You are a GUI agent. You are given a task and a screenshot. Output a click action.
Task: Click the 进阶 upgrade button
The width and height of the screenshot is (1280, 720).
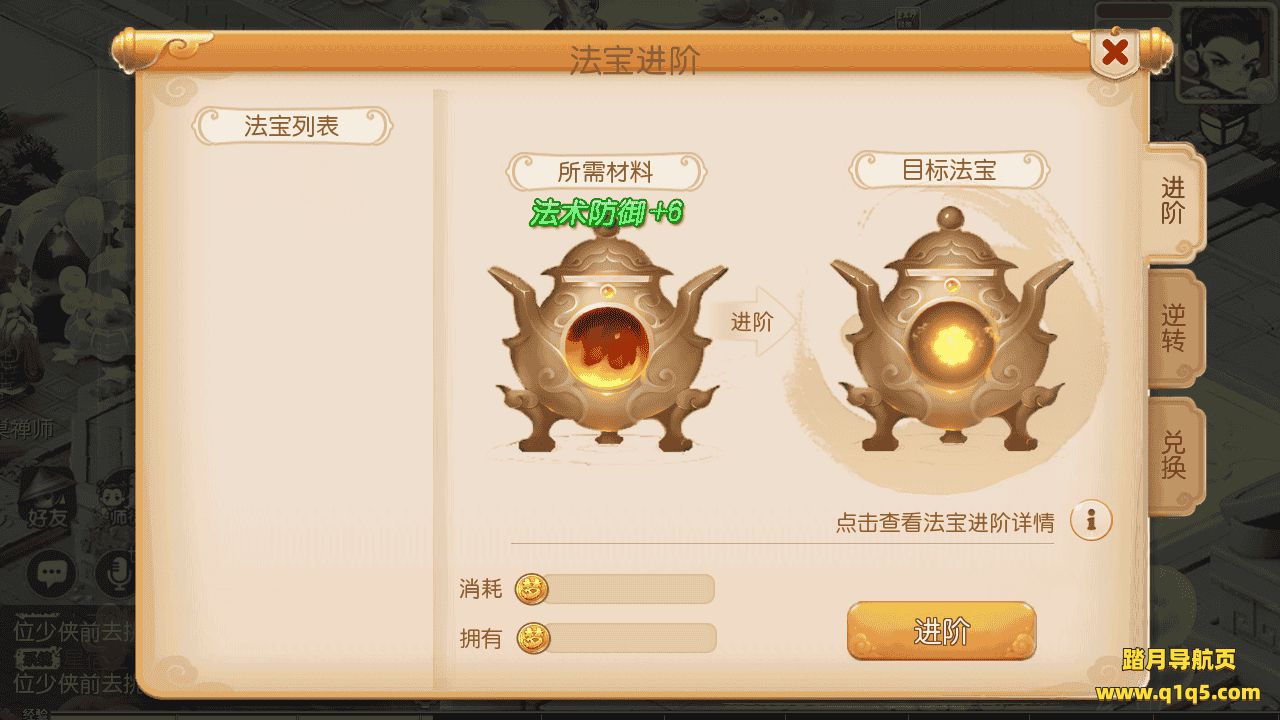coord(941,631)
